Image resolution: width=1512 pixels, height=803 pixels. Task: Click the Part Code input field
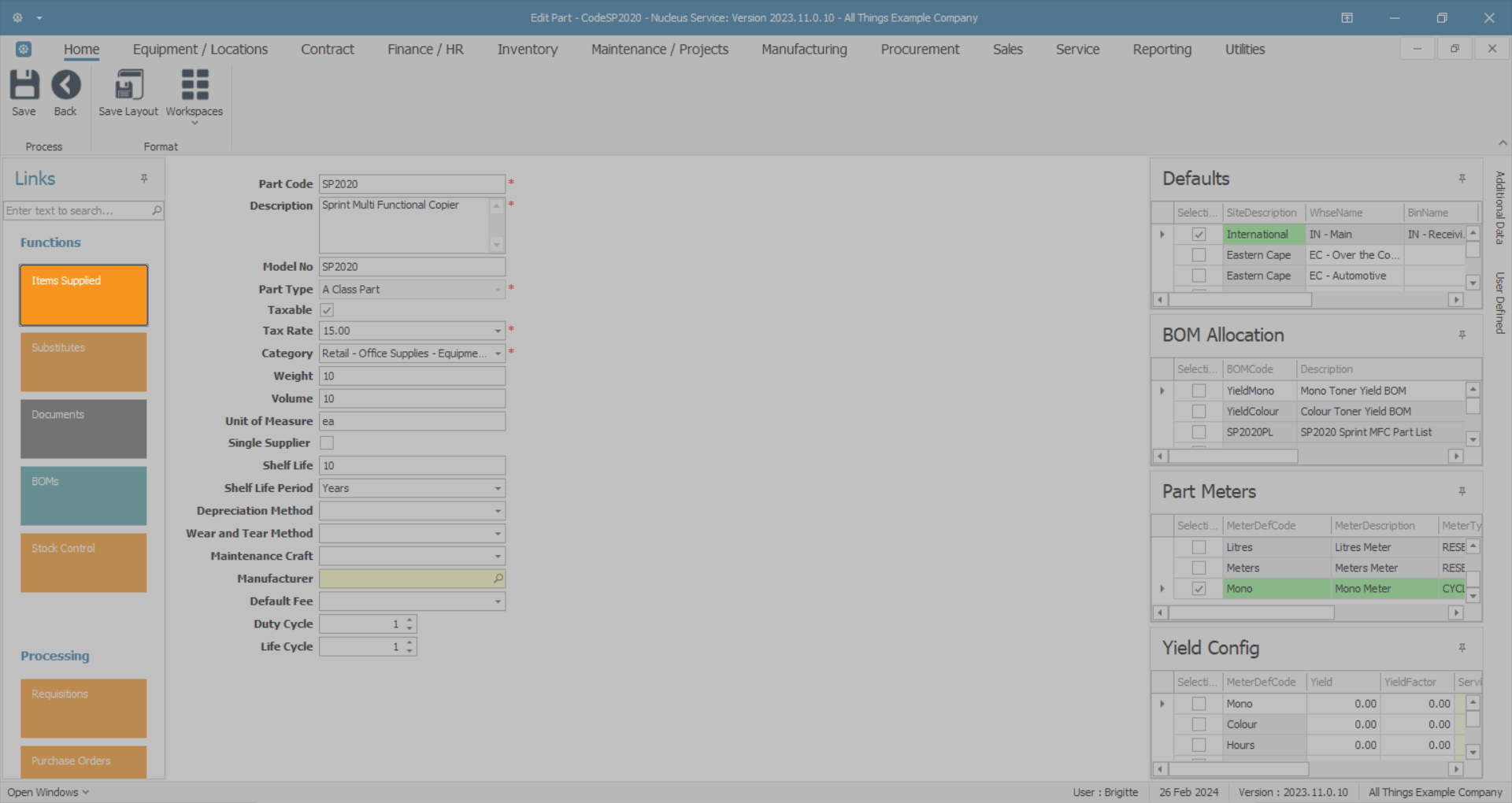click(x=412, y=184)
